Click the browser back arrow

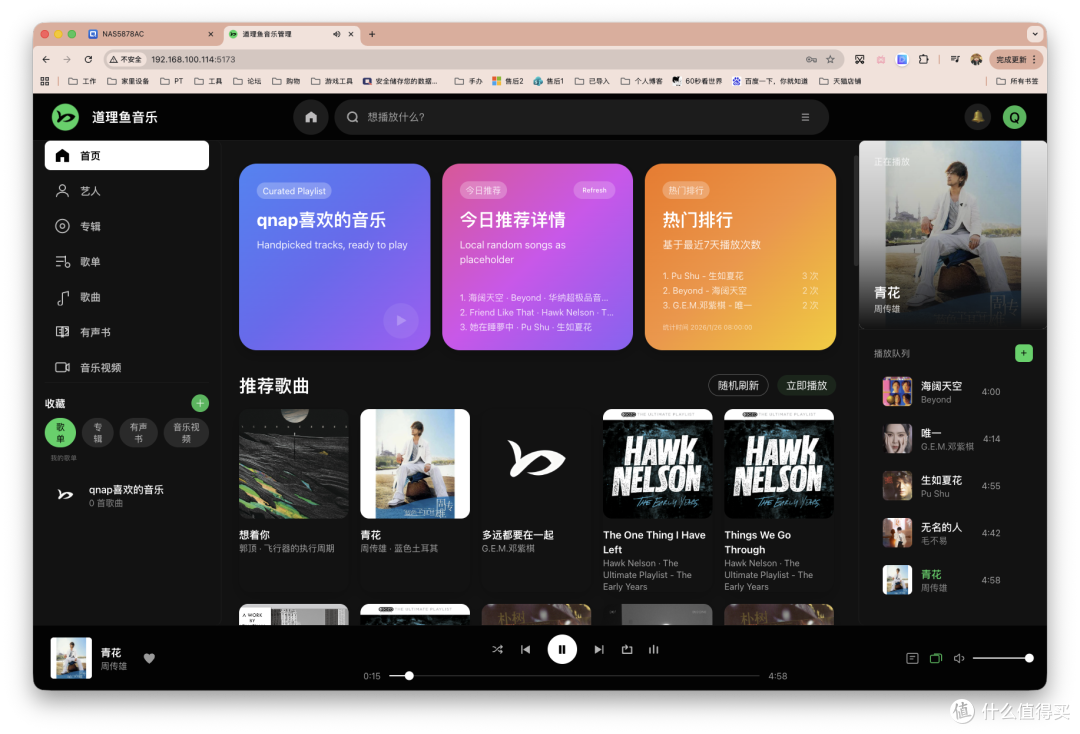(46, 59)
